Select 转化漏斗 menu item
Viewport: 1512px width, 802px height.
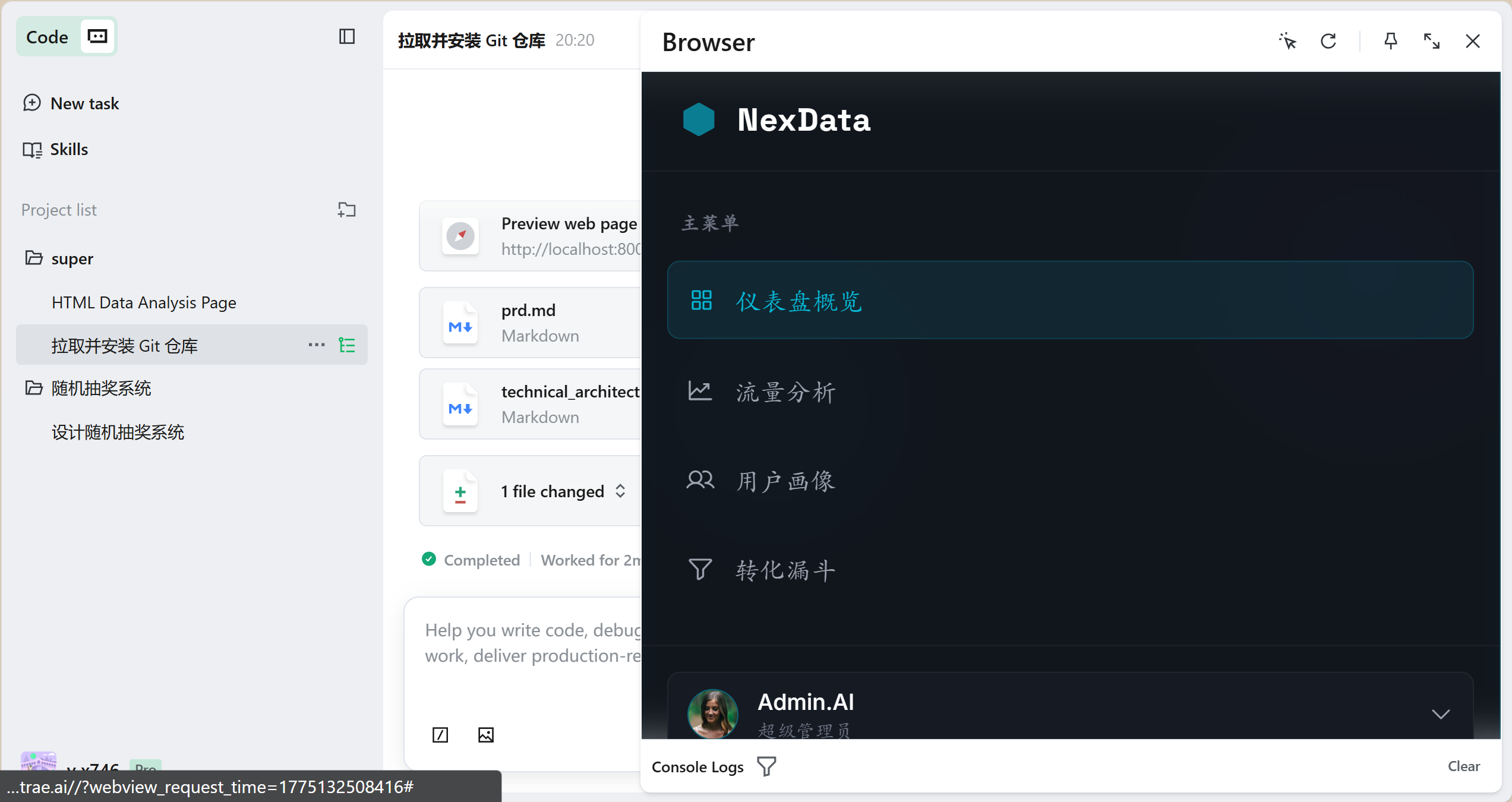pos(785,570)
